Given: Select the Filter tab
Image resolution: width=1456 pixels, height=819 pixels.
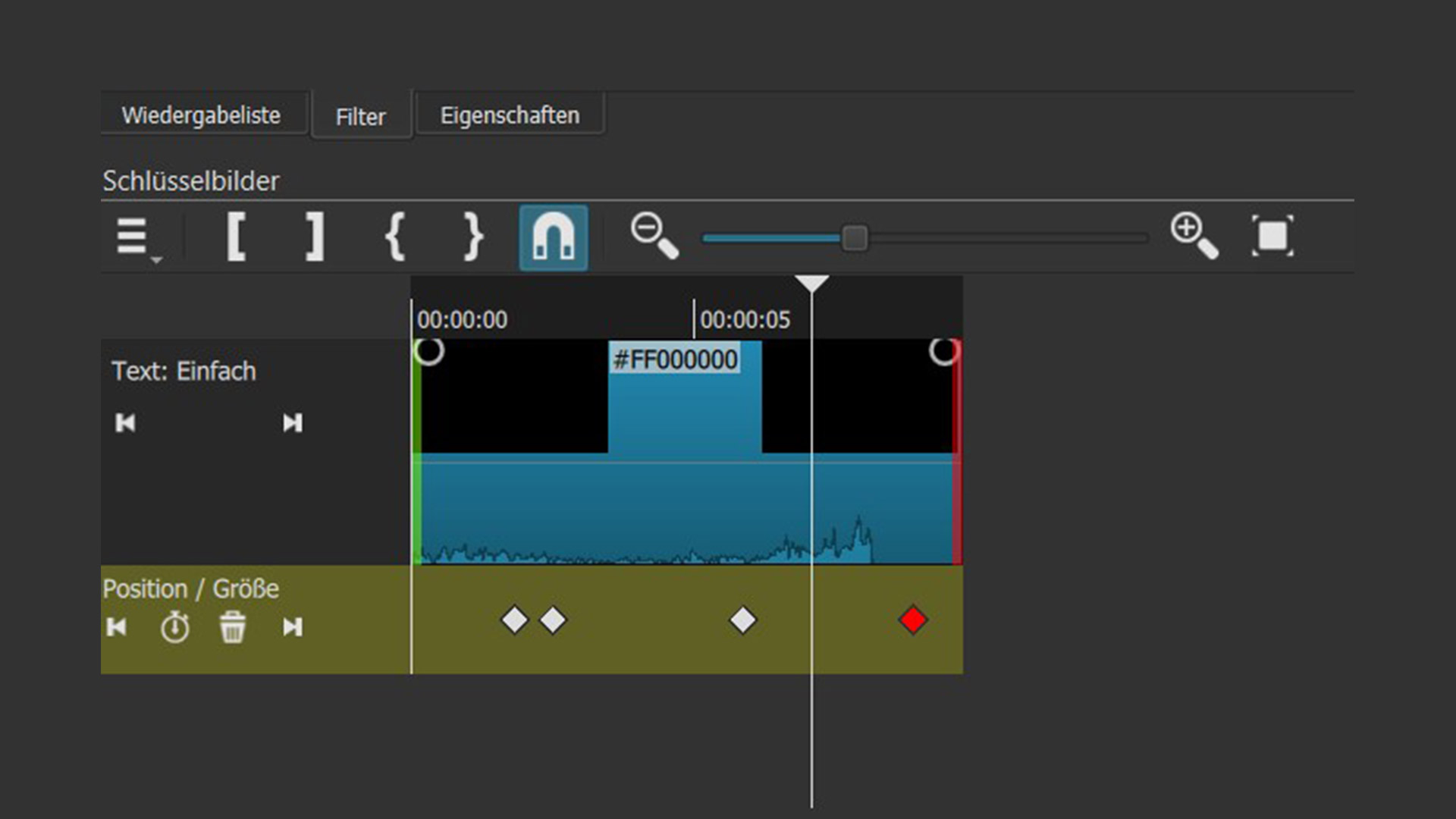Looking at the screenshot, I should coord(361,117).
